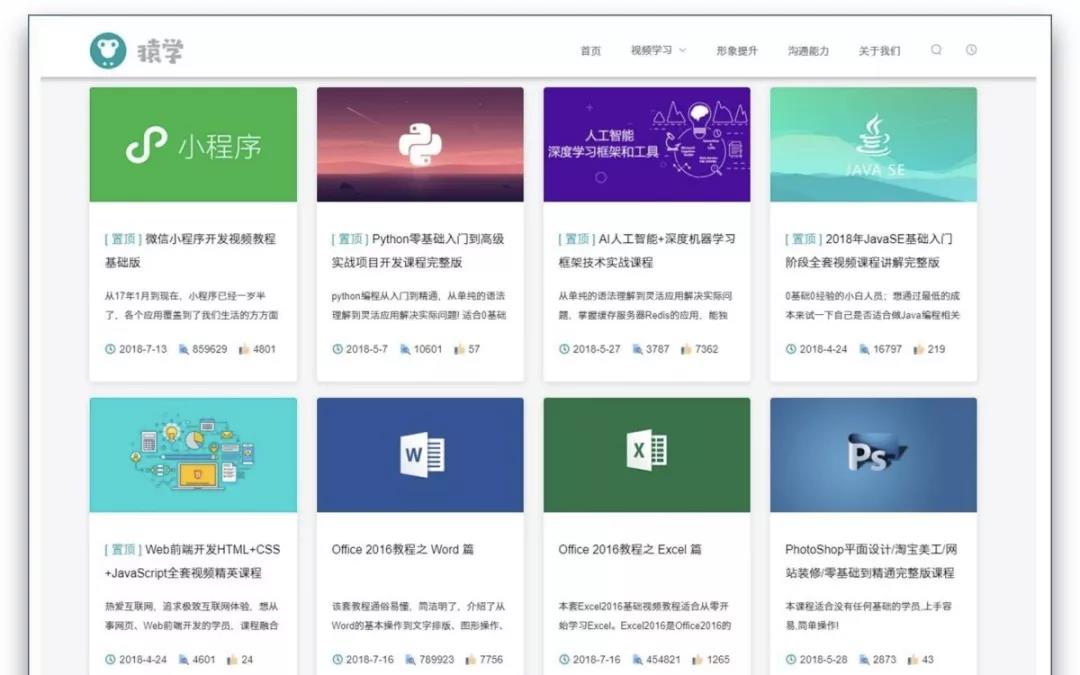Click thumbs-up icon on AI人工智能 card

coord(686,350)
